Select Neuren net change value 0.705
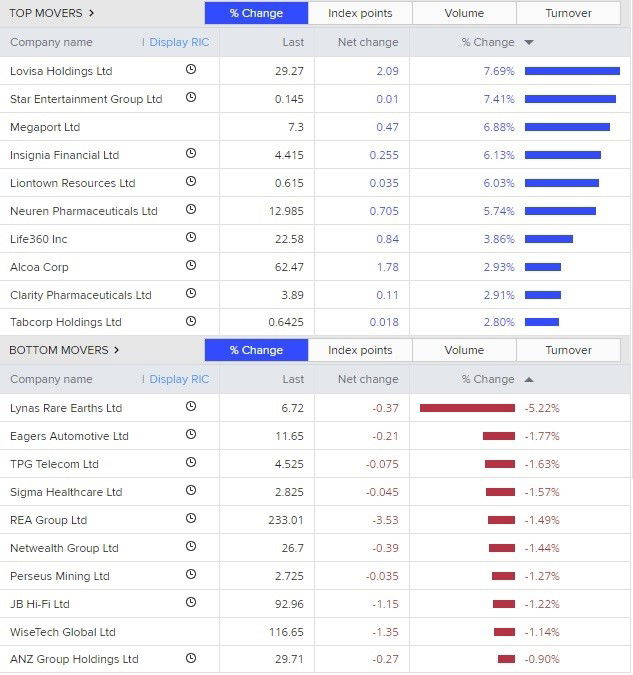633x675 pixels. click(384, 211)
